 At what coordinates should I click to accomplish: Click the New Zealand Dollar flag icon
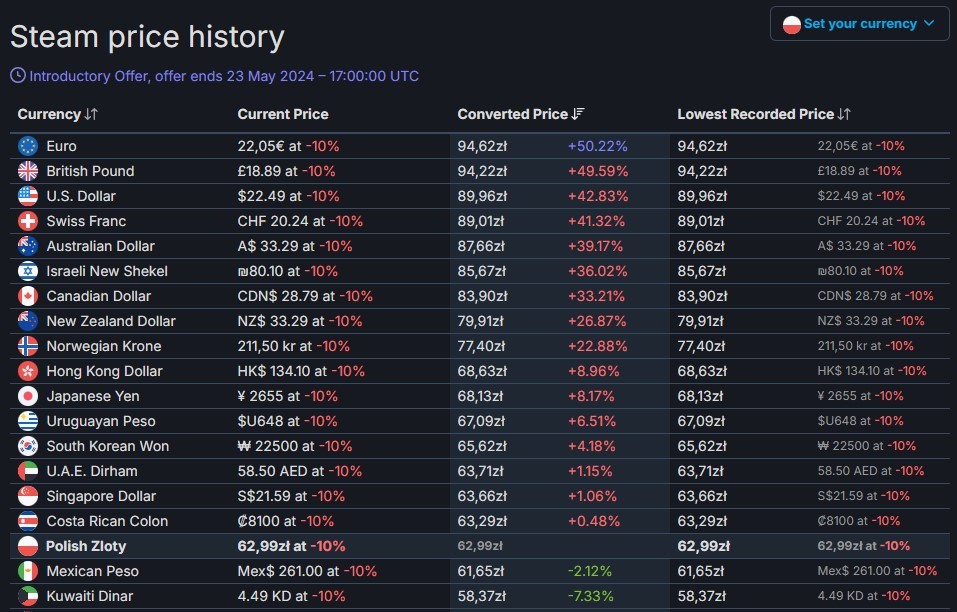coord(27,321)
